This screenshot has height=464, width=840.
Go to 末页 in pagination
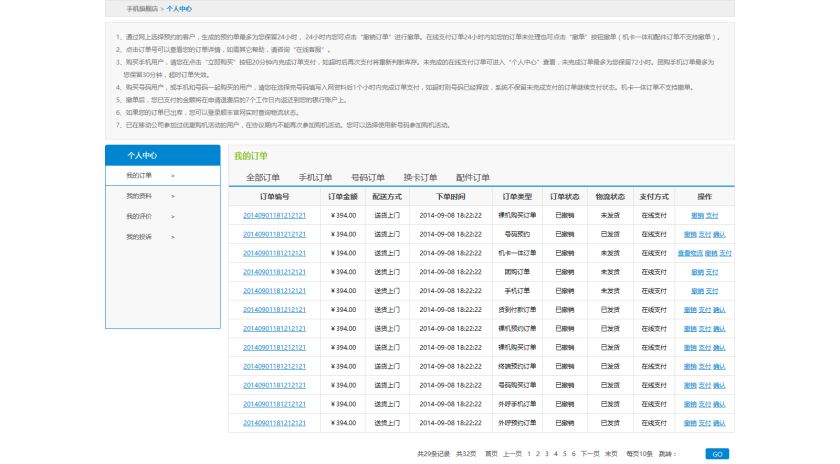(x=611, y=454)
